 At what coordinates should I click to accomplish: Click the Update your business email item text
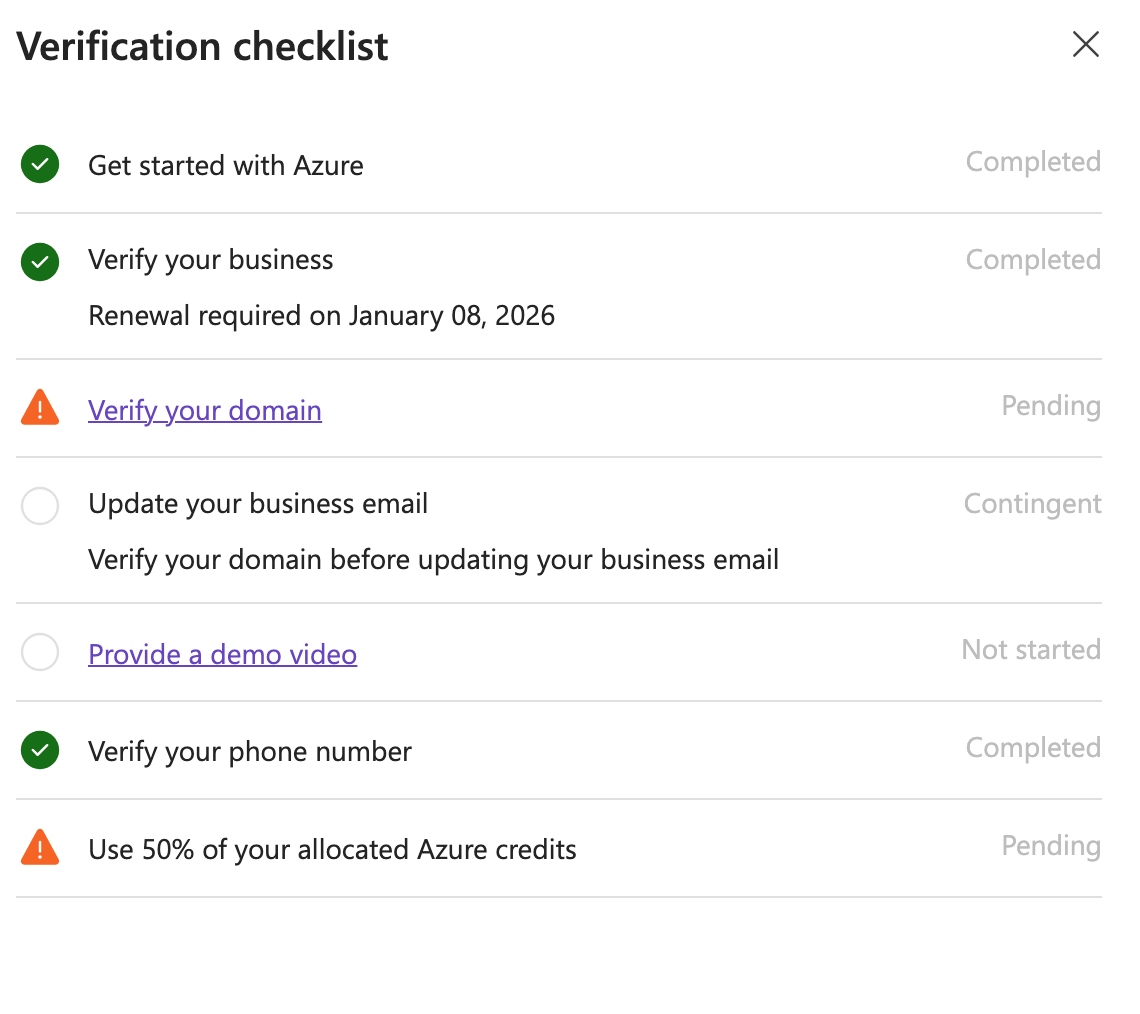pos(258,504)
